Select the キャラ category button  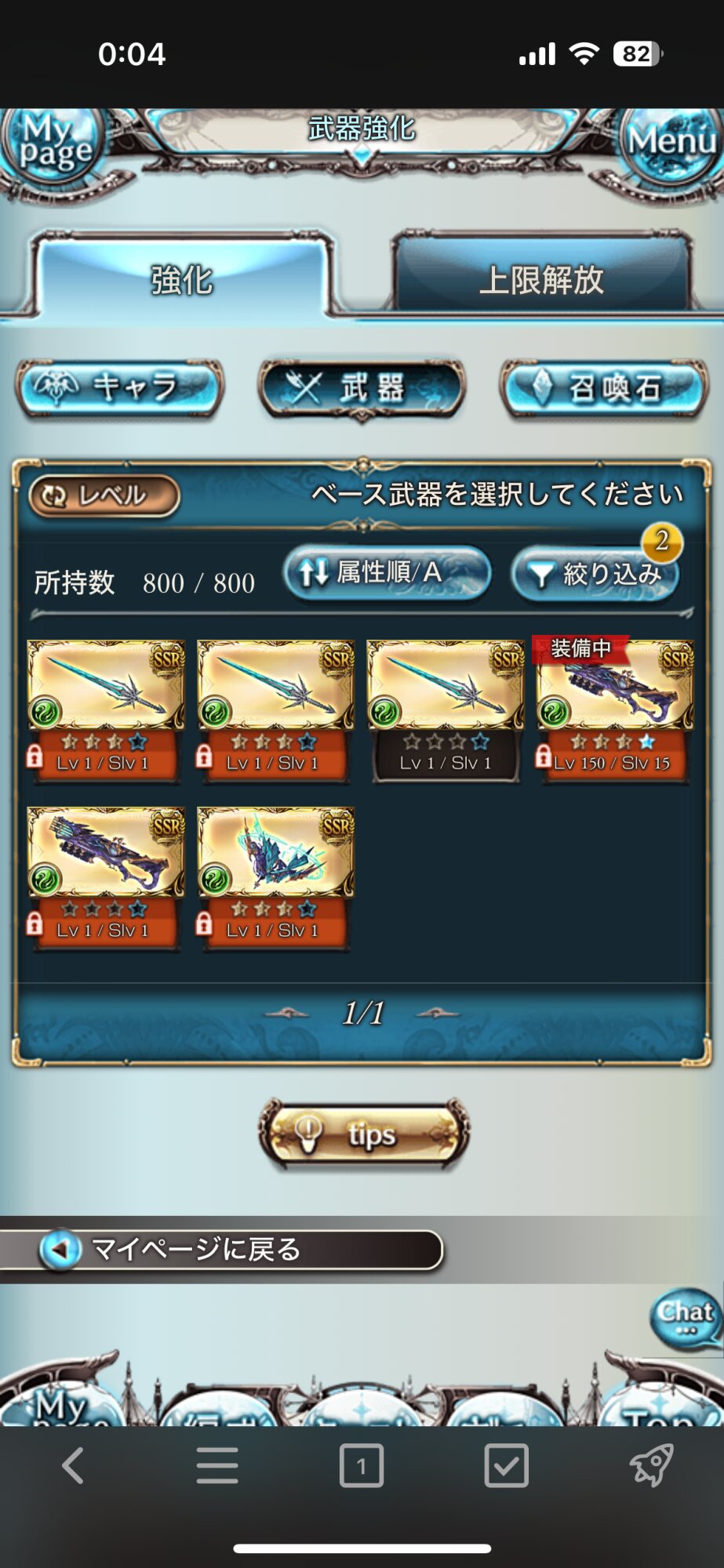120,388
